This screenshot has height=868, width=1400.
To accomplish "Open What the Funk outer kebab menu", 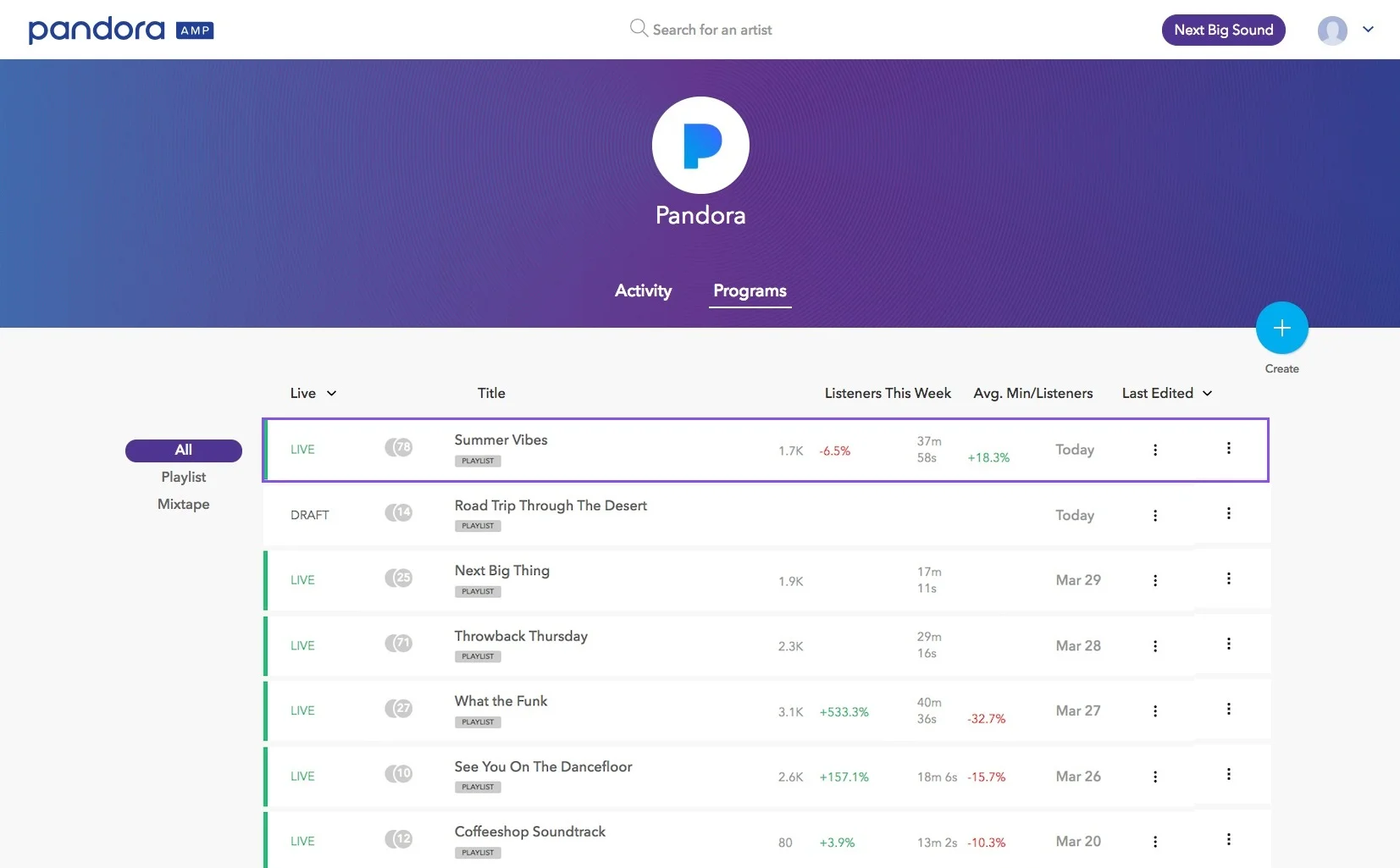I will (1228, 709).
